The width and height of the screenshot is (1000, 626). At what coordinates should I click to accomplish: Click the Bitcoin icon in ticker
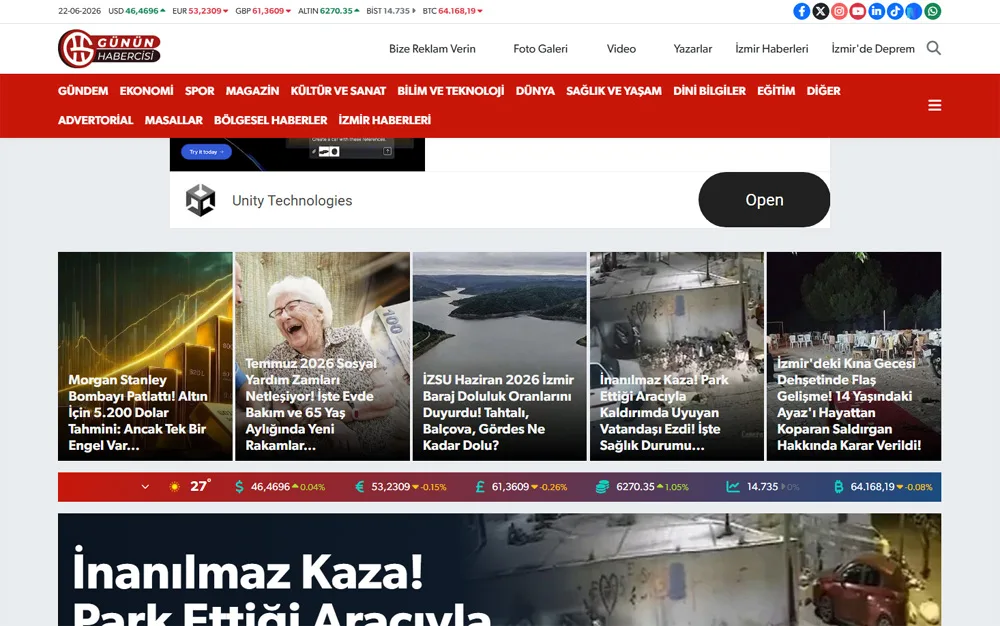point(839,487)
